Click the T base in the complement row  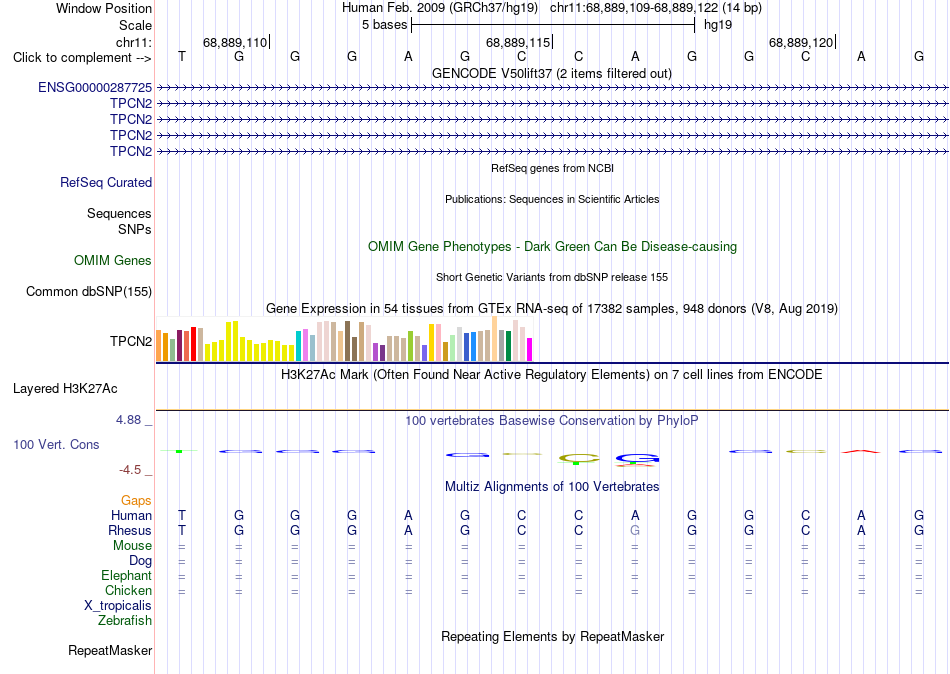182,56
